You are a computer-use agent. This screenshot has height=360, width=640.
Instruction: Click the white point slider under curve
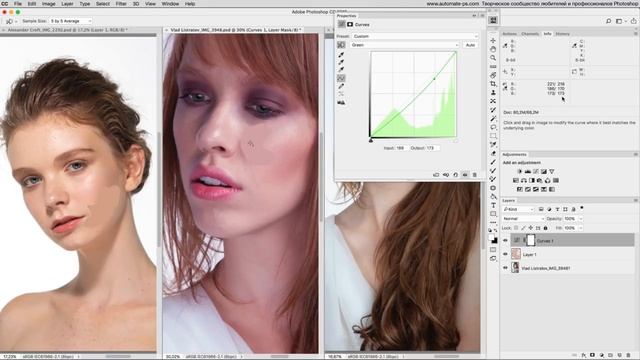point(456,140)
